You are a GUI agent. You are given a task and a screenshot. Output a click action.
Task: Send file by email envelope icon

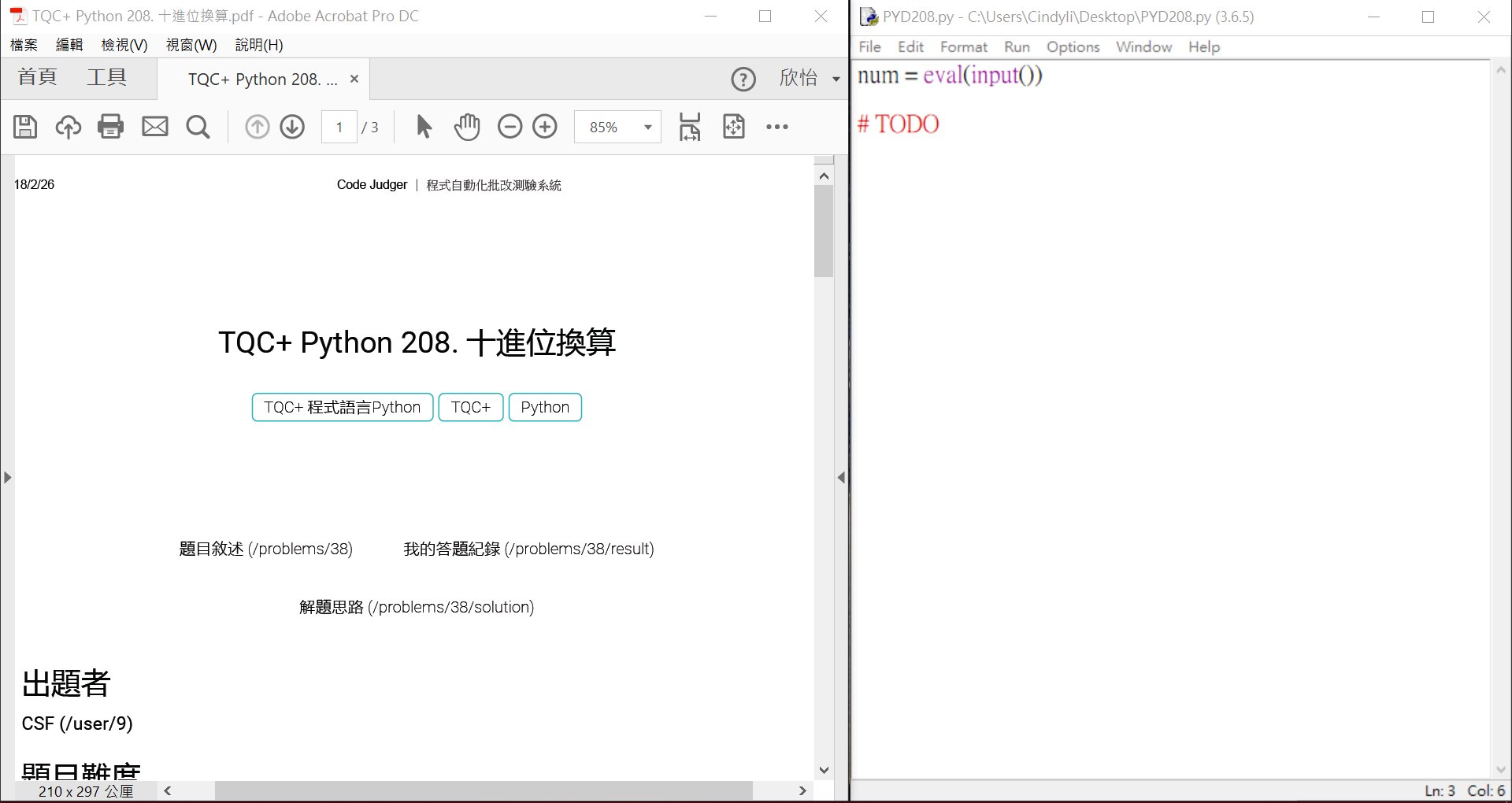(x=155, y=127)
